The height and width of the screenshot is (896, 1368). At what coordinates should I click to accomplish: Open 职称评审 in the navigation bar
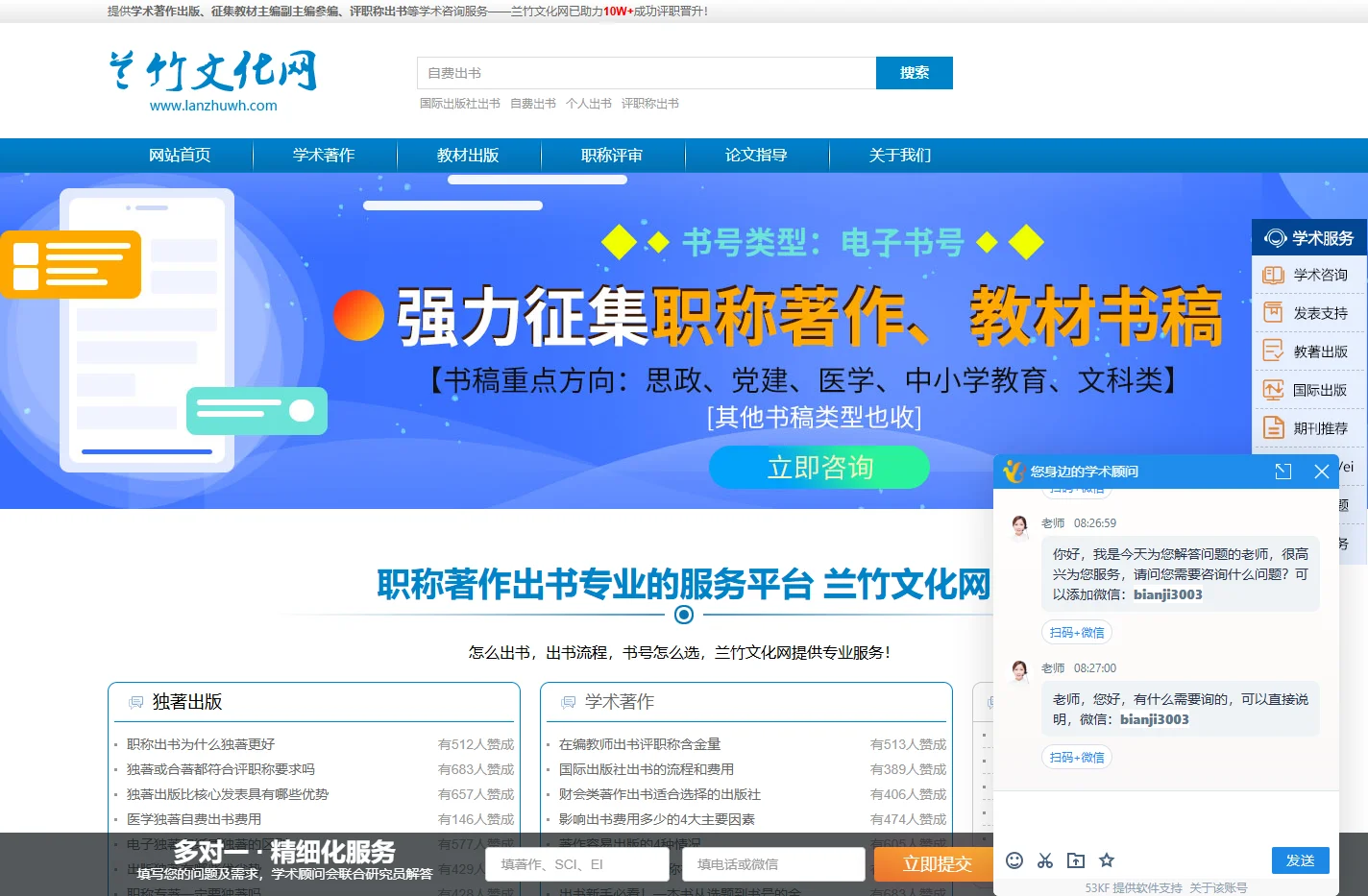pyautogui.click(x=612, y=156)
